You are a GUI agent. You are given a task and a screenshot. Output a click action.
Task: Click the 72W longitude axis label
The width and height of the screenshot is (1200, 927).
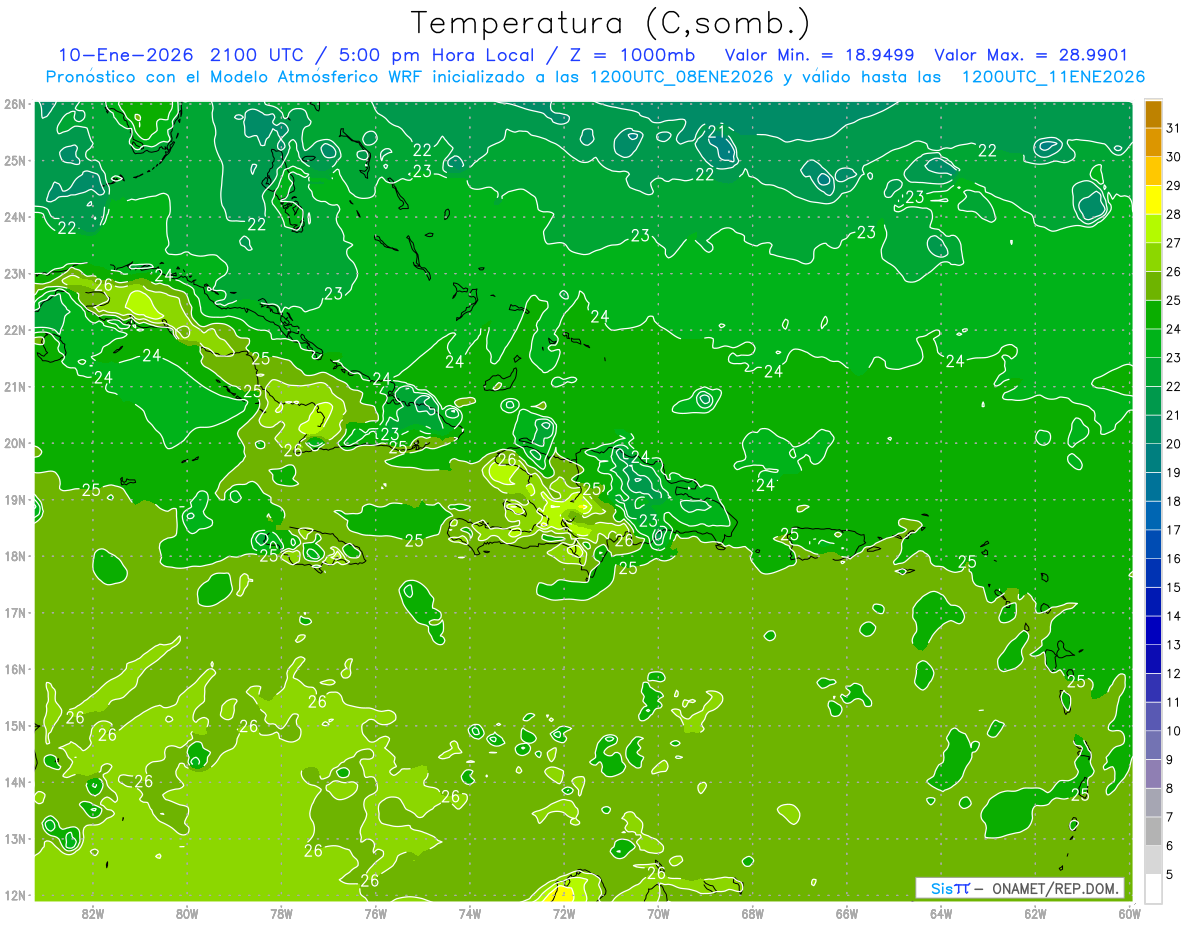click(x=564, y=913)
